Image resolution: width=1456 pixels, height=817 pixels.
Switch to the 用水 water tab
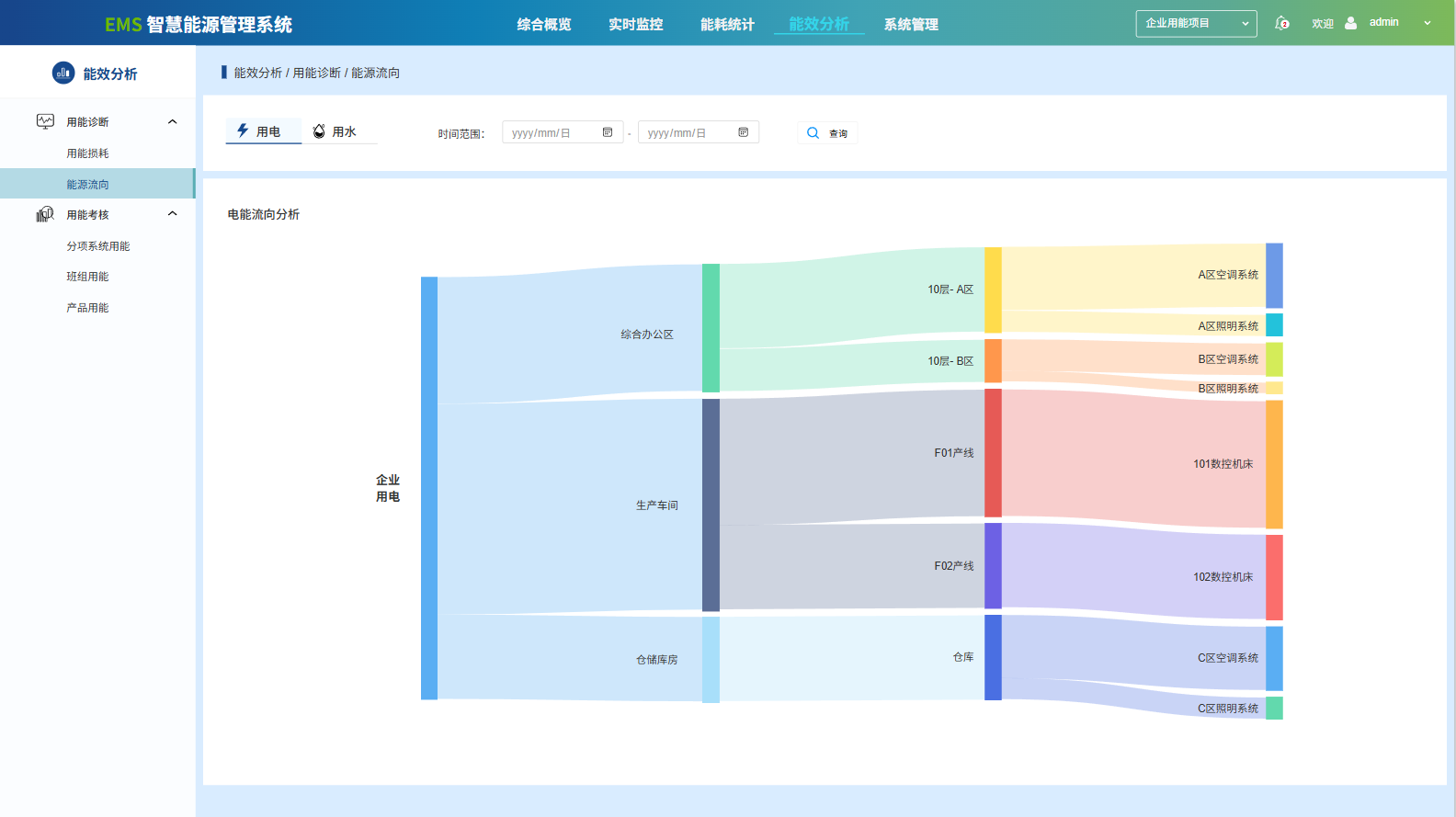coord(338,131)
